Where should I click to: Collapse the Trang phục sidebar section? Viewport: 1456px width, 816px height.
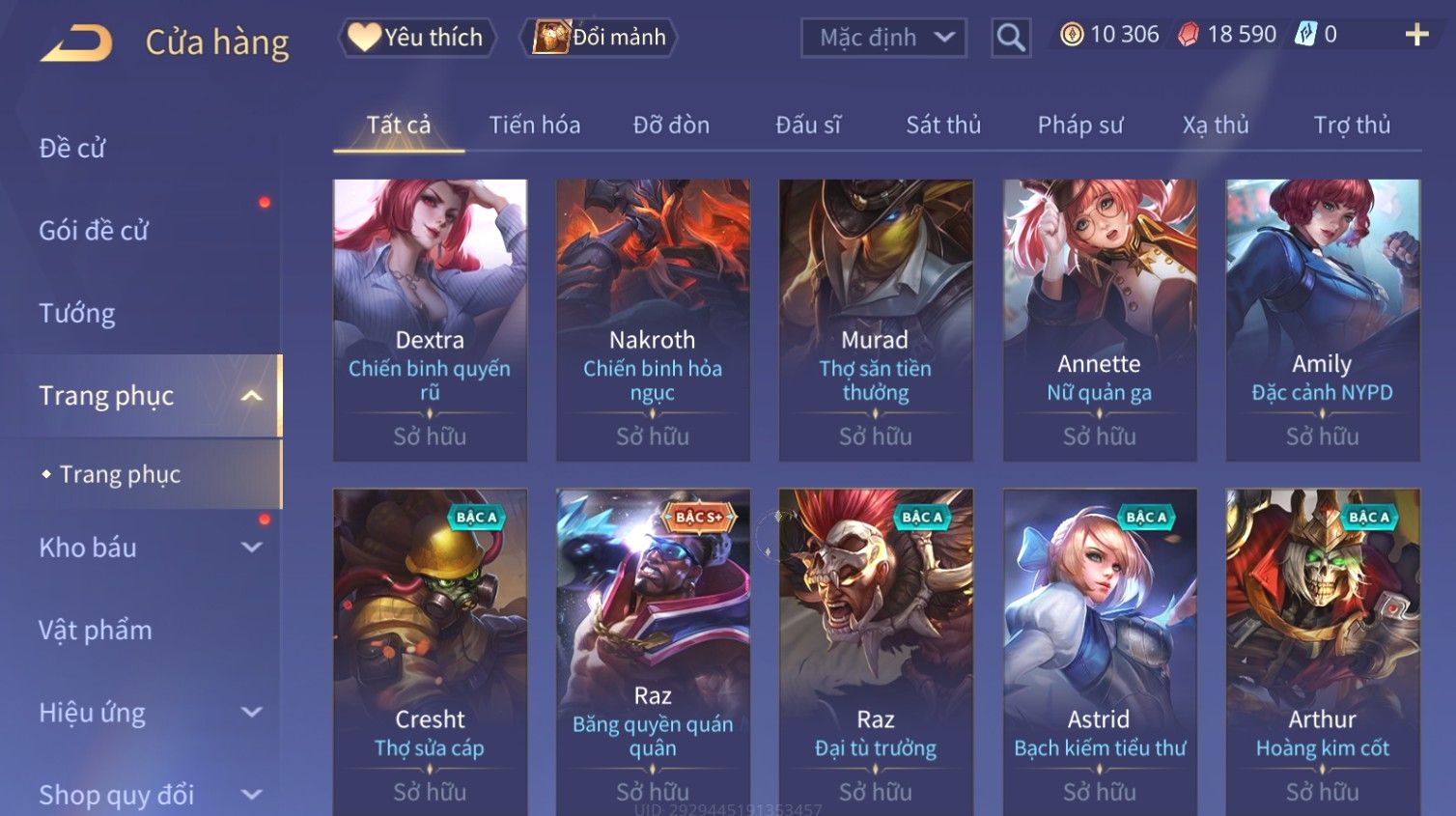coord(251,396)
